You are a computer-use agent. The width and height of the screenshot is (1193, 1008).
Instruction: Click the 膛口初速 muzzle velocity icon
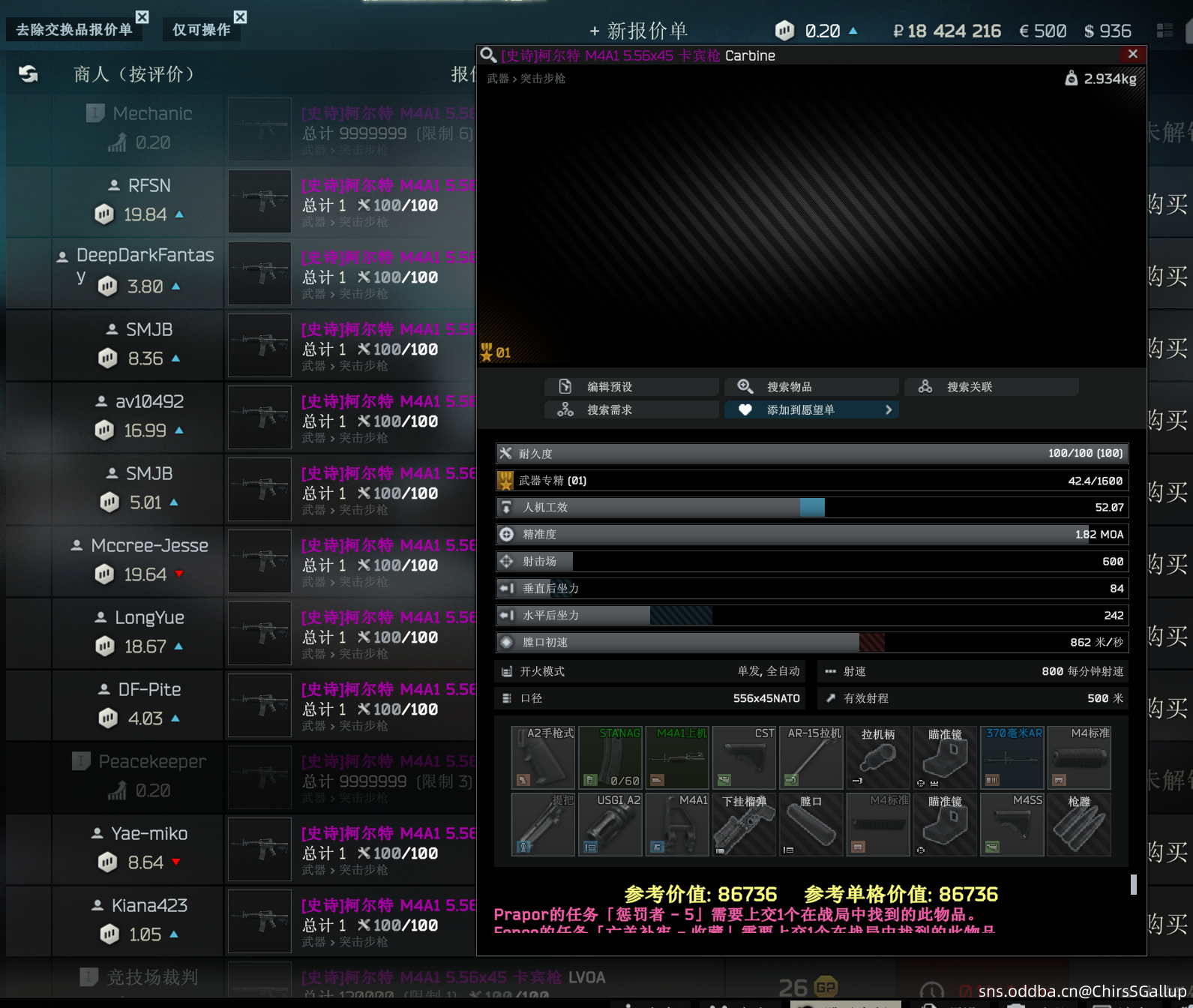[x=507, y=642]
